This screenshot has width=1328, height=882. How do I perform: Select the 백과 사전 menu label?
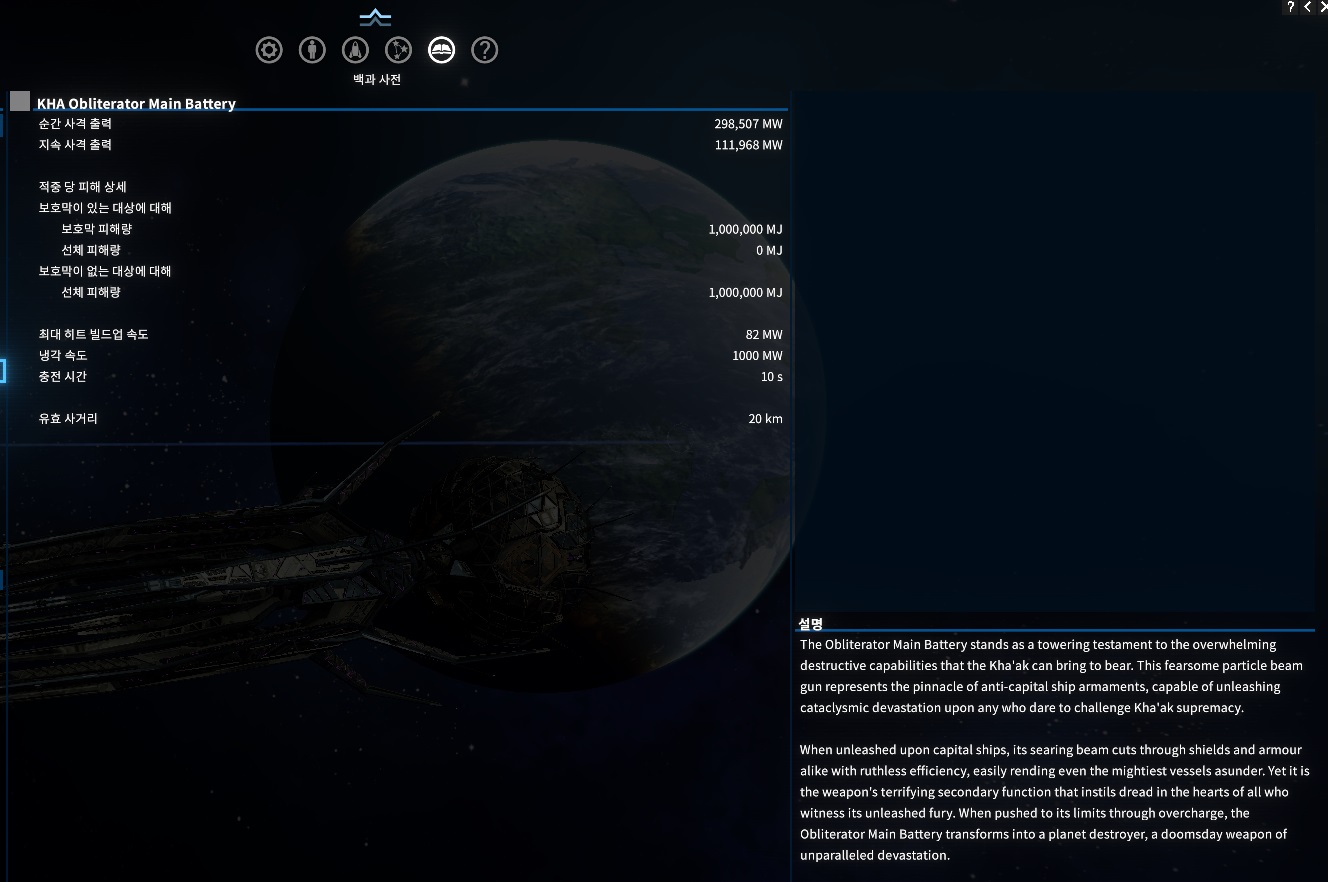[377, 80]
